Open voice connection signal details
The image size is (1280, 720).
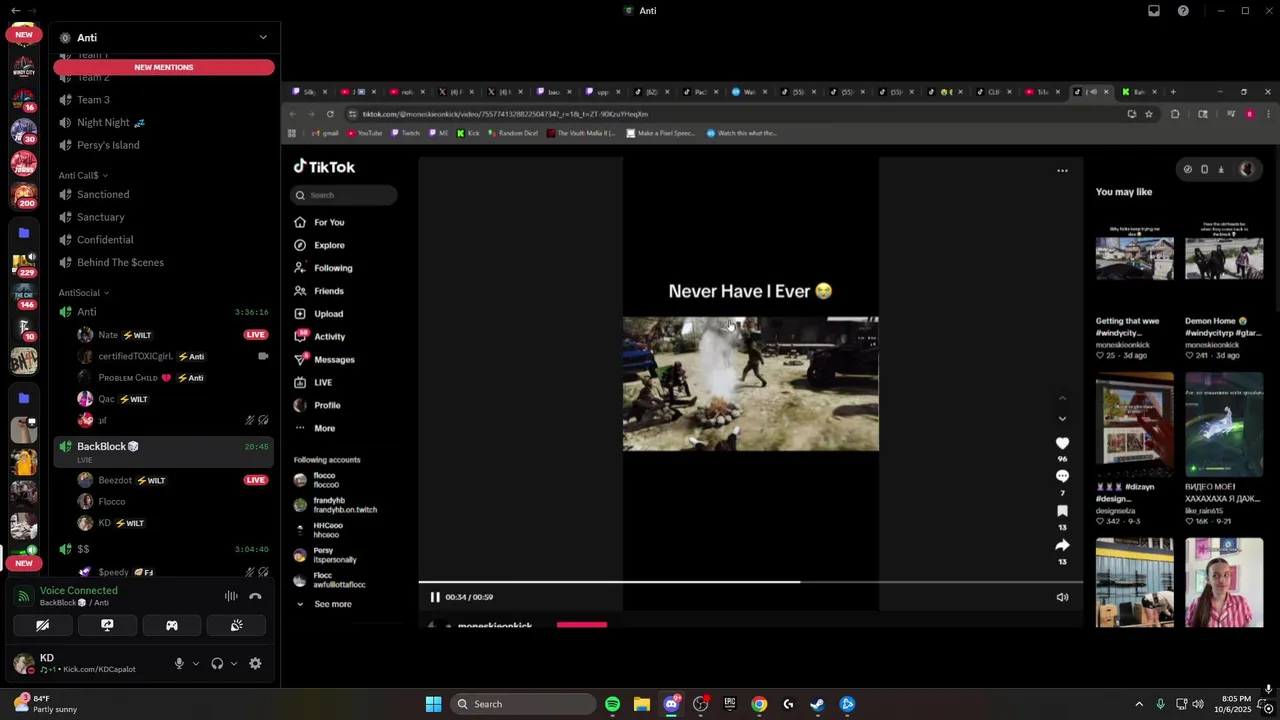(x=24, y=596)
